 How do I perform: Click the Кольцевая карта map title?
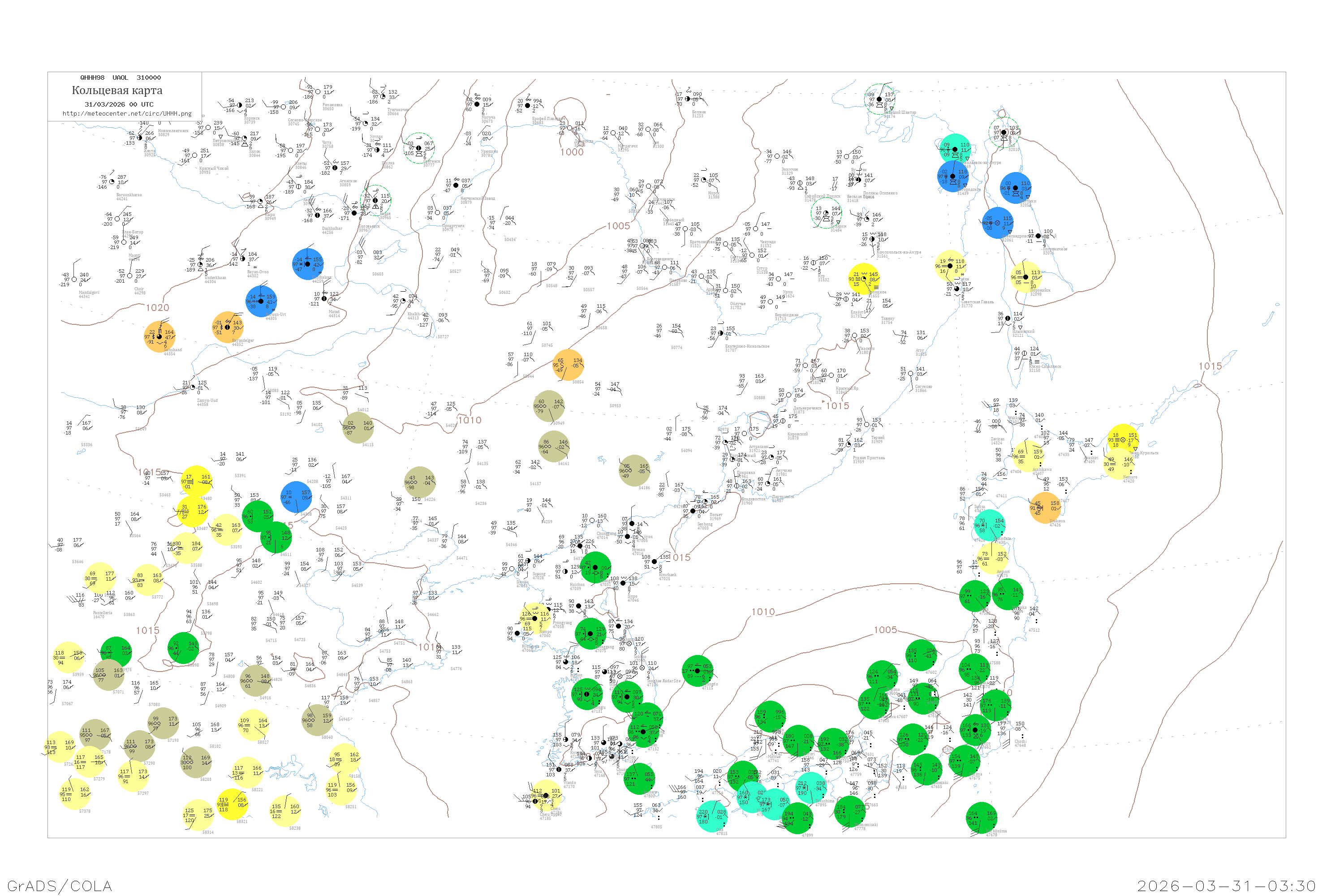117,90
